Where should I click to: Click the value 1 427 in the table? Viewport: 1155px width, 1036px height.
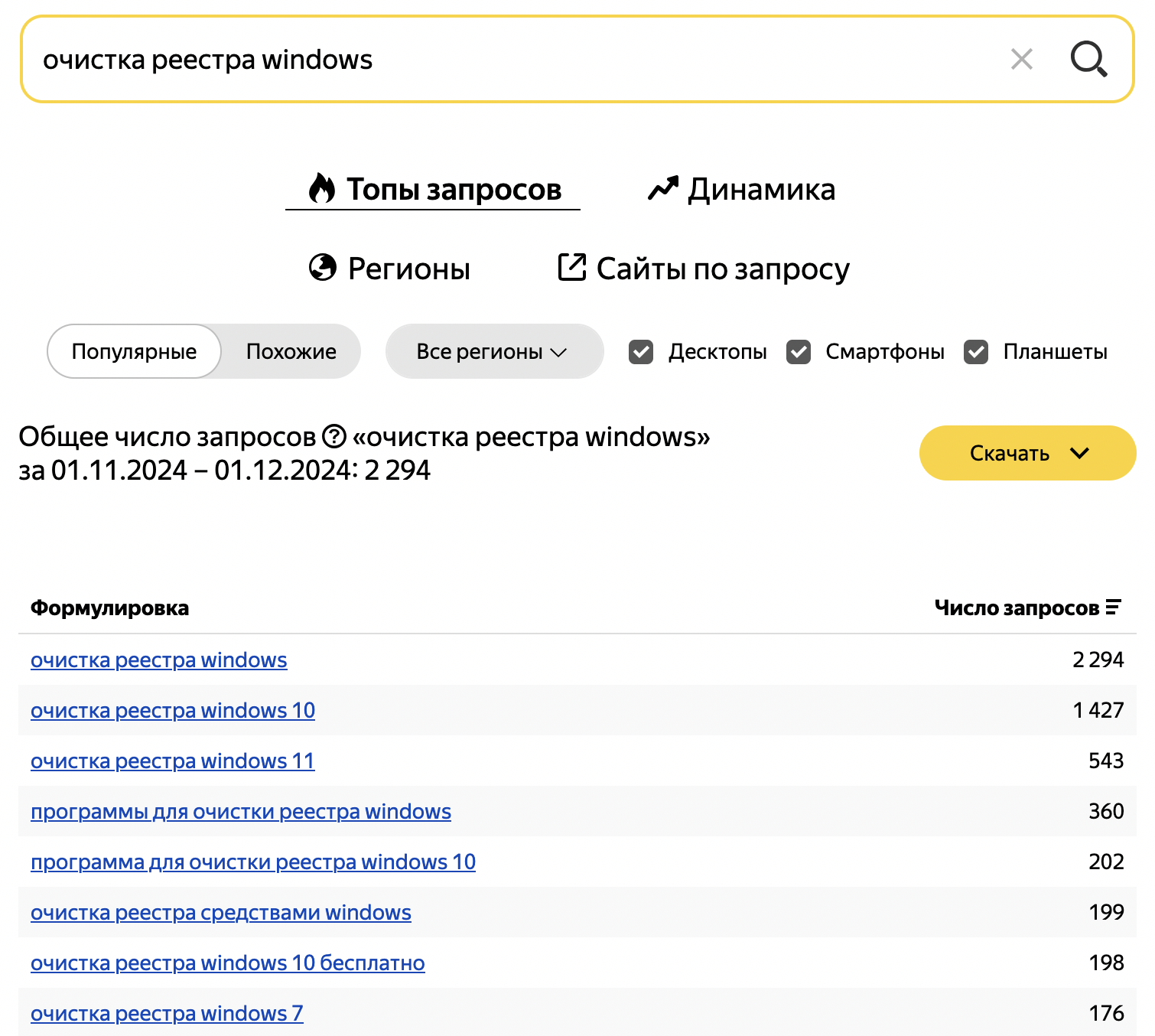[x=1098, y=710]
